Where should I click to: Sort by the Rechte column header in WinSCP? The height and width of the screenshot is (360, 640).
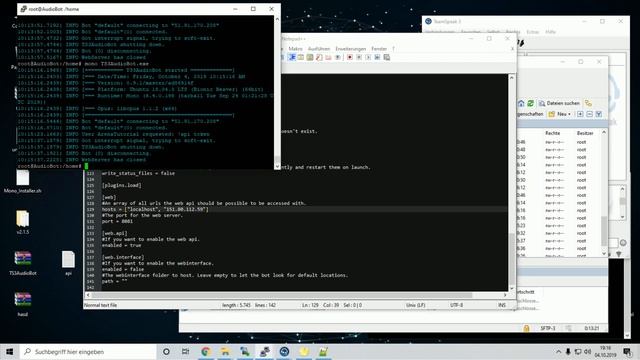pos(552,133)
